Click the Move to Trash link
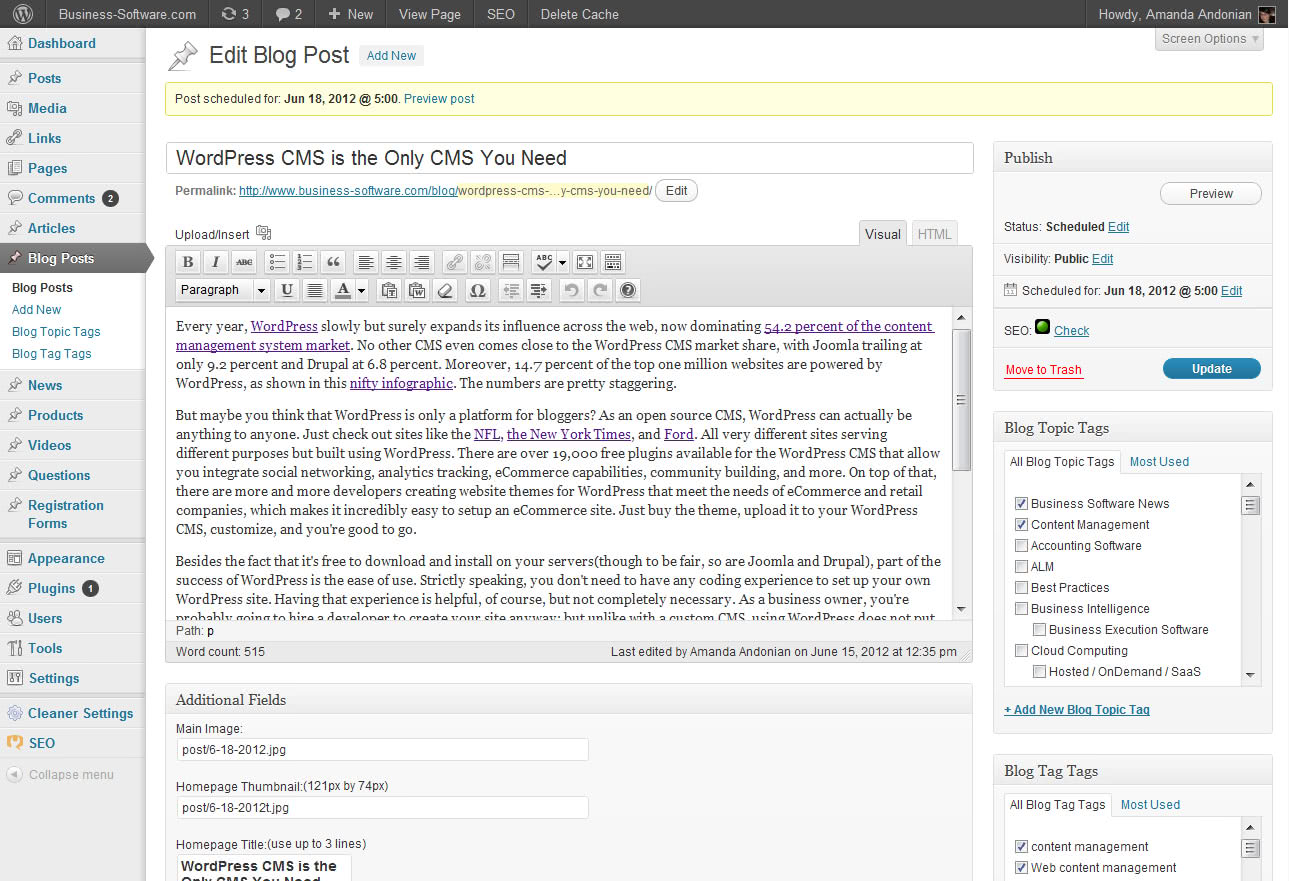This screenshot has width=1289, height=881. (x=1043, y=370)
